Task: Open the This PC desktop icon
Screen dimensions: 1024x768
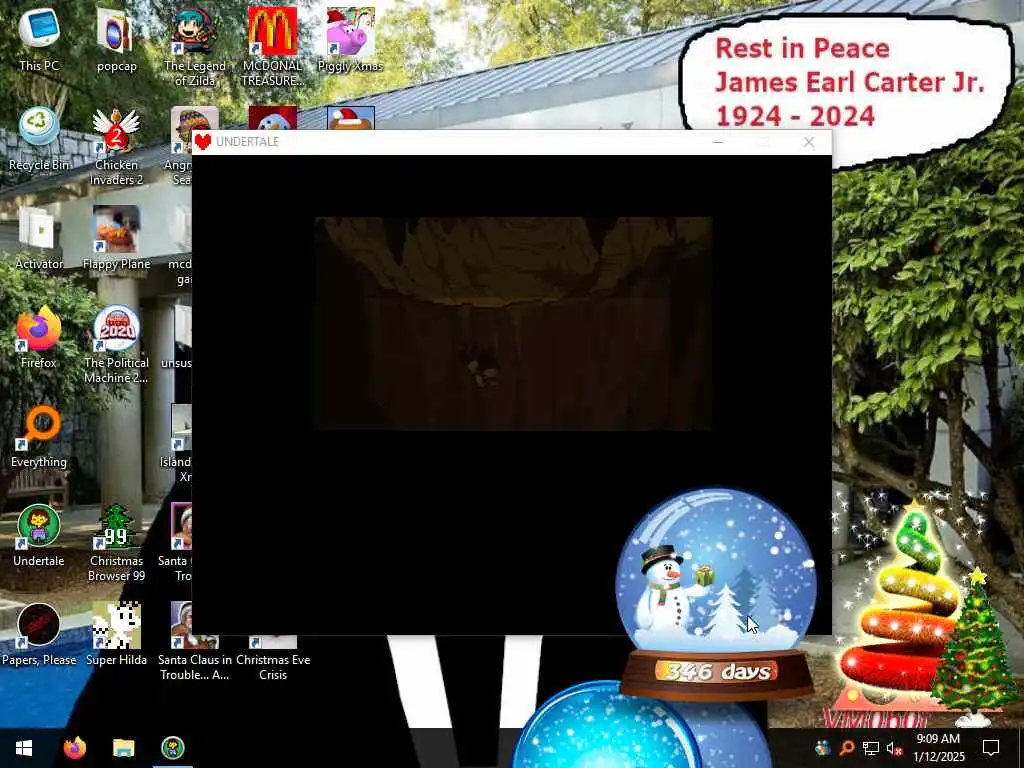Action: click(x=39, y=39)
